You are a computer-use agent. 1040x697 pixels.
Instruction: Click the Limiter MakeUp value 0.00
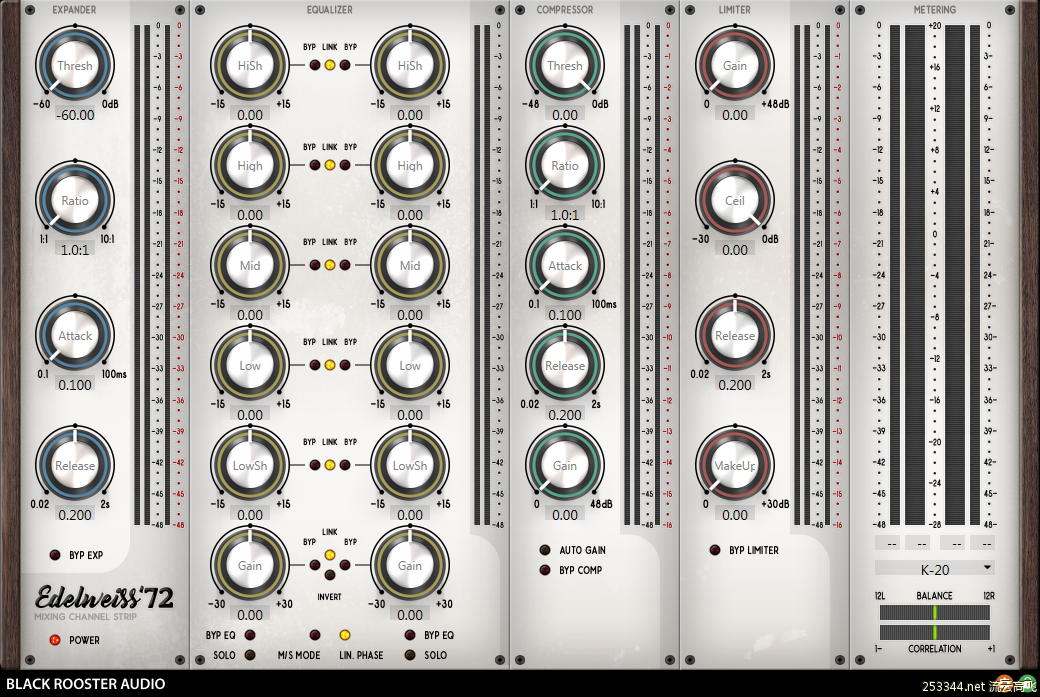click(x=735, y=515)
